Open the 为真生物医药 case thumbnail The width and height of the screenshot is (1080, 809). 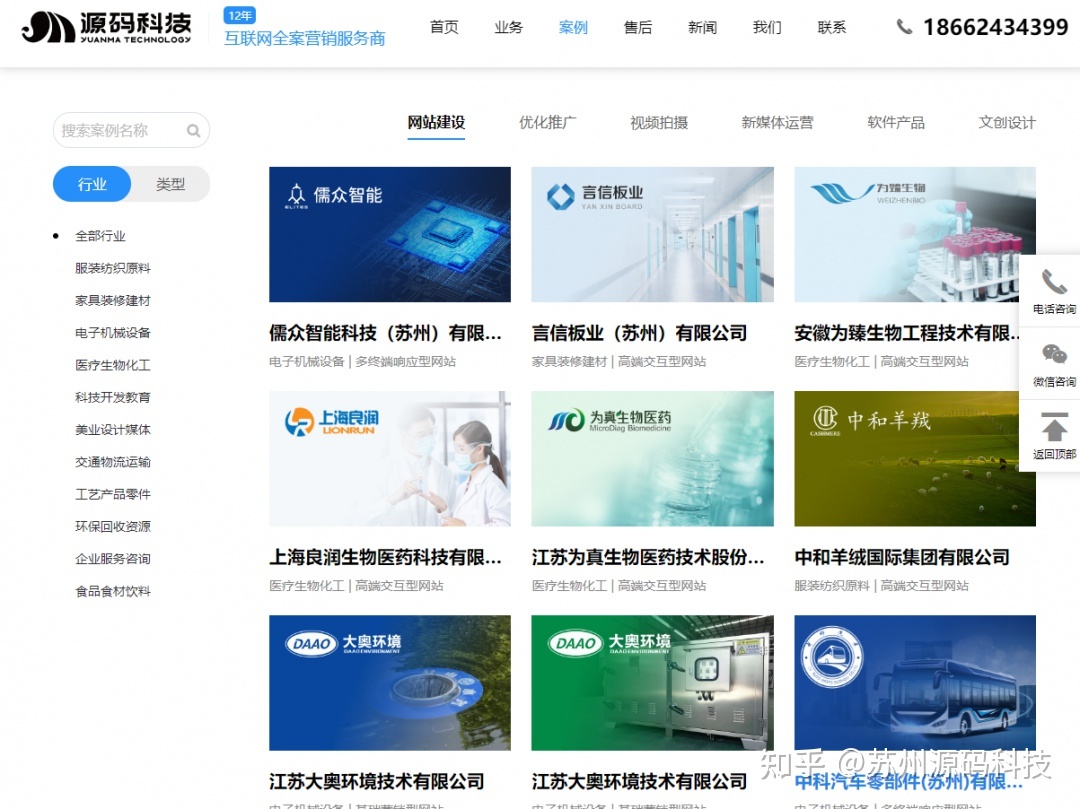(x=652, y=459)
